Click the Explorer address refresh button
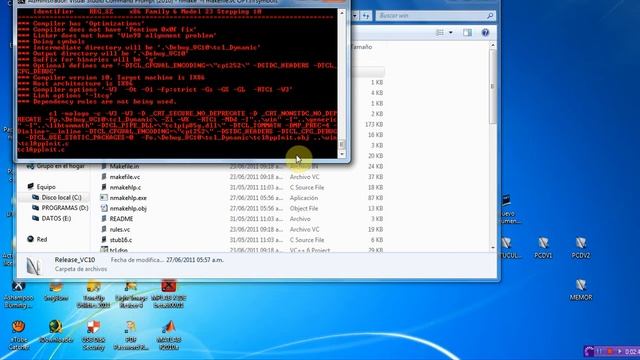 tap(366, 16)
